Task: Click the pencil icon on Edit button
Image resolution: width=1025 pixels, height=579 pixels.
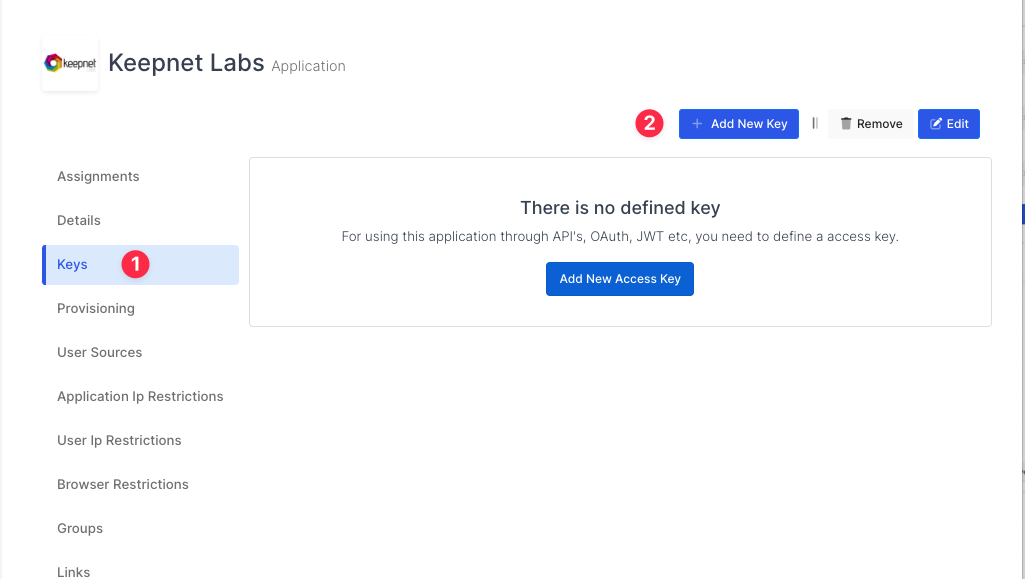Action: (936, 124)
